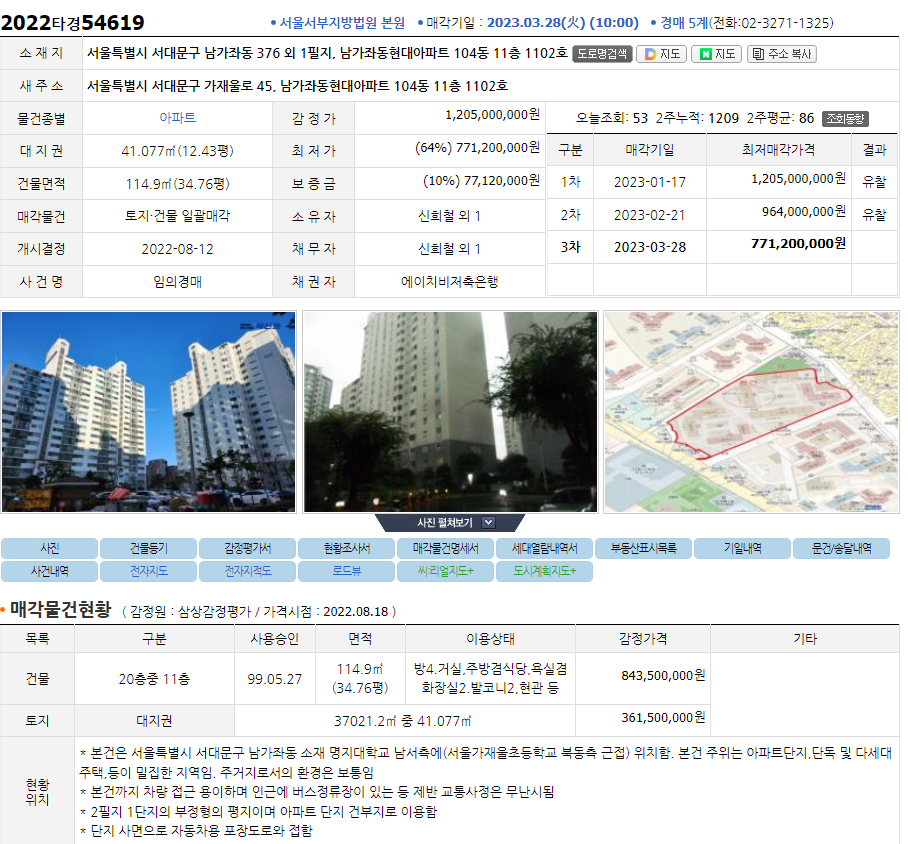Click the 토지·건물 일괄매각 cell

coord(177,216)
